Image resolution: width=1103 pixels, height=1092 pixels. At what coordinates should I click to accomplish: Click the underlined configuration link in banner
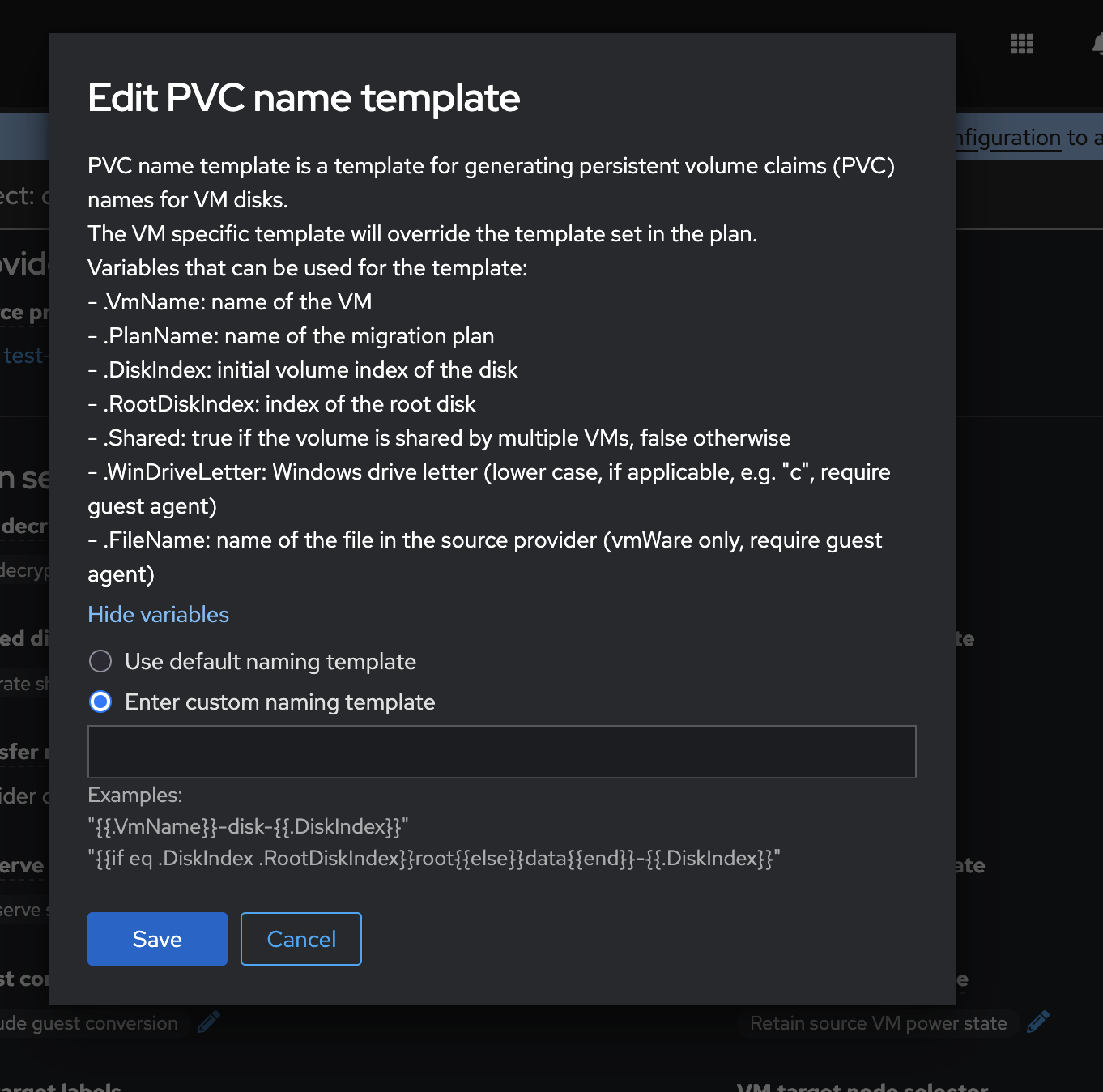click(1009, 139)
